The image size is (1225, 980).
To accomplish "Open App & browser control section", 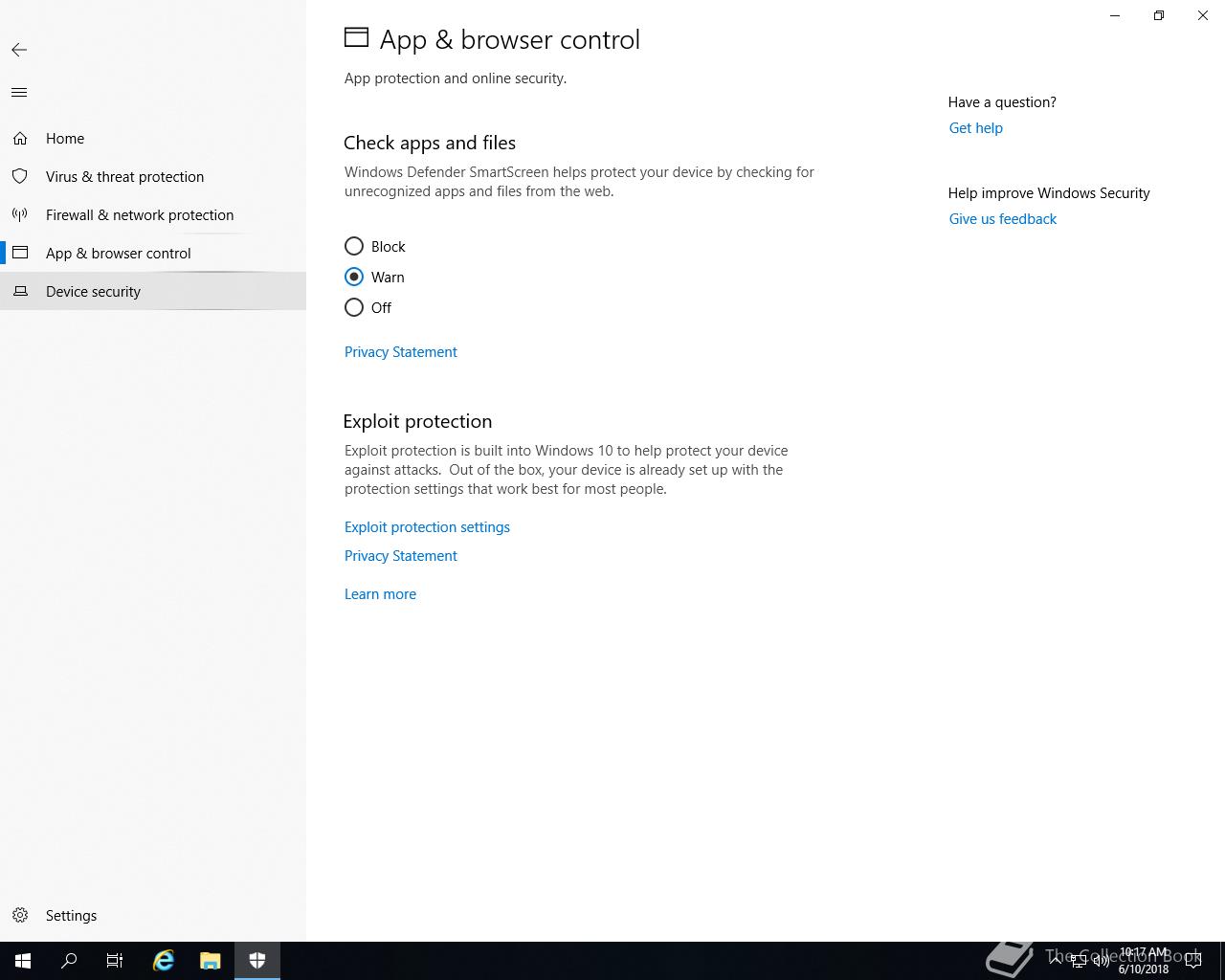I will point(119,254).
